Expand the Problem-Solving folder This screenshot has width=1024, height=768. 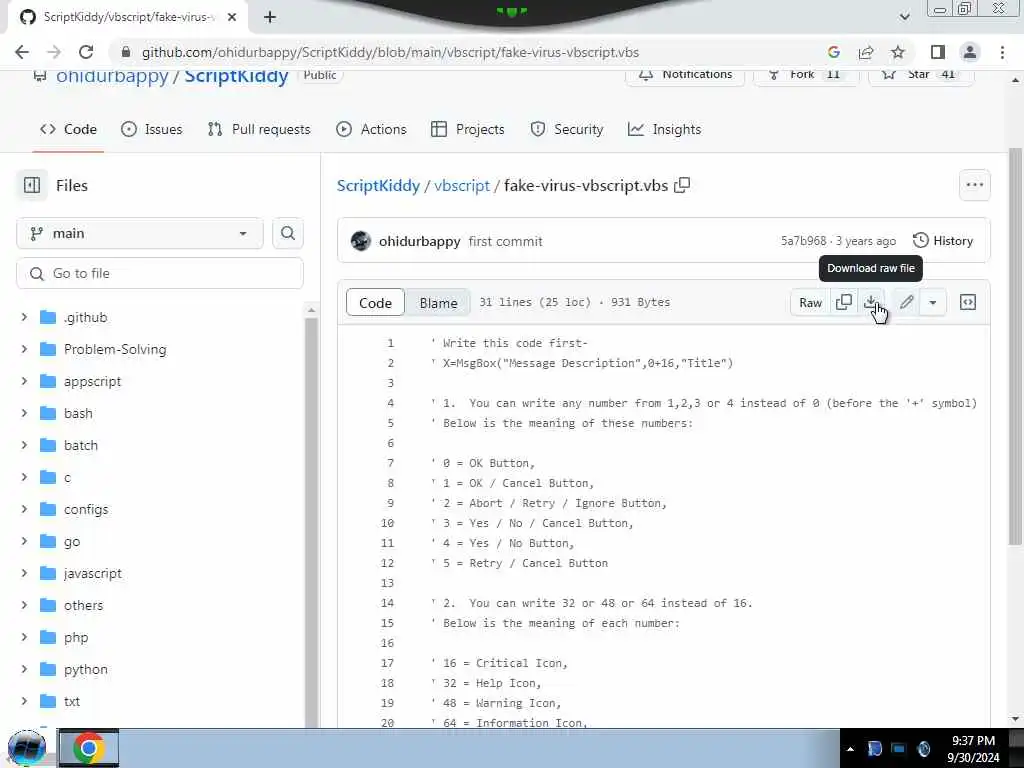24,349
